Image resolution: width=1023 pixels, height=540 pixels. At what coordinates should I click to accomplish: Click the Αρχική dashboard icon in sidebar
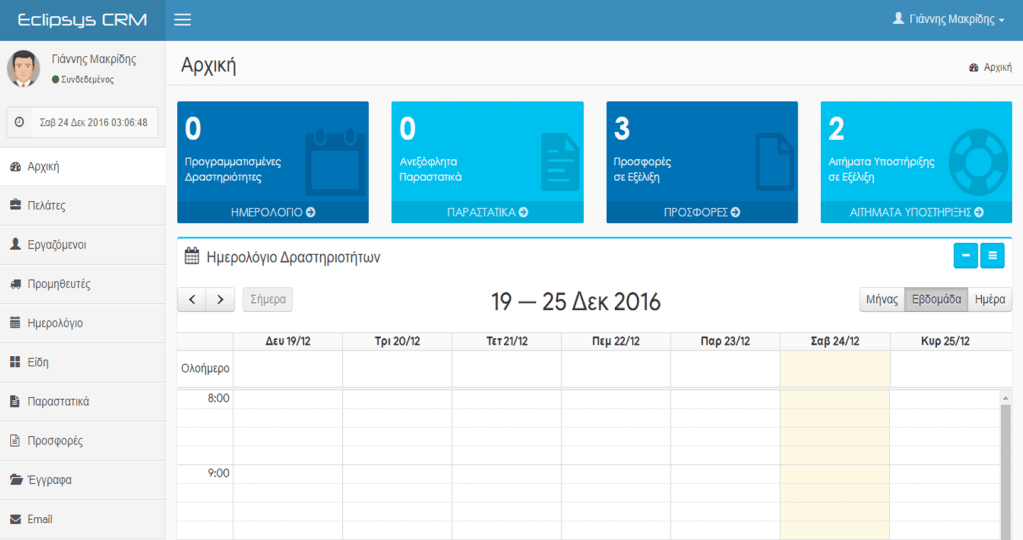16,166
